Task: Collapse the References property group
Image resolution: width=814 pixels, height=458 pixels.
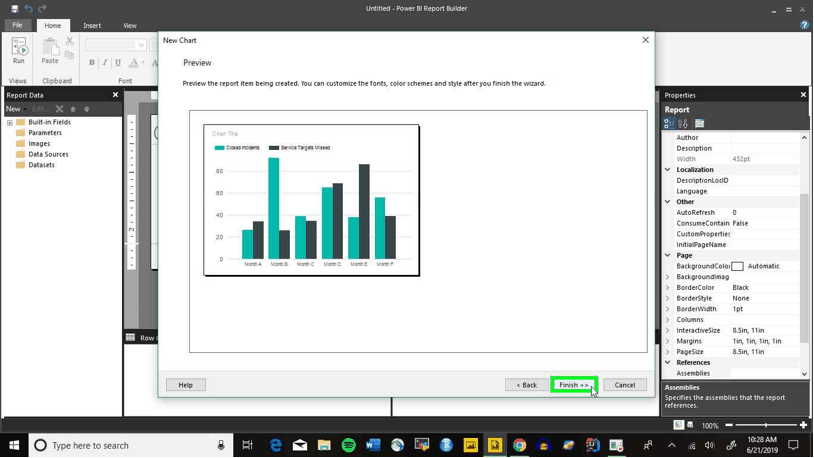Action: (668, 362)
